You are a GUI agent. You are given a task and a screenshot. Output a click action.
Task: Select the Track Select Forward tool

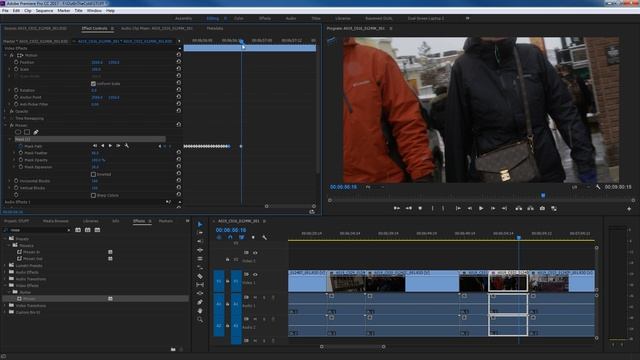tap(200, 233)
